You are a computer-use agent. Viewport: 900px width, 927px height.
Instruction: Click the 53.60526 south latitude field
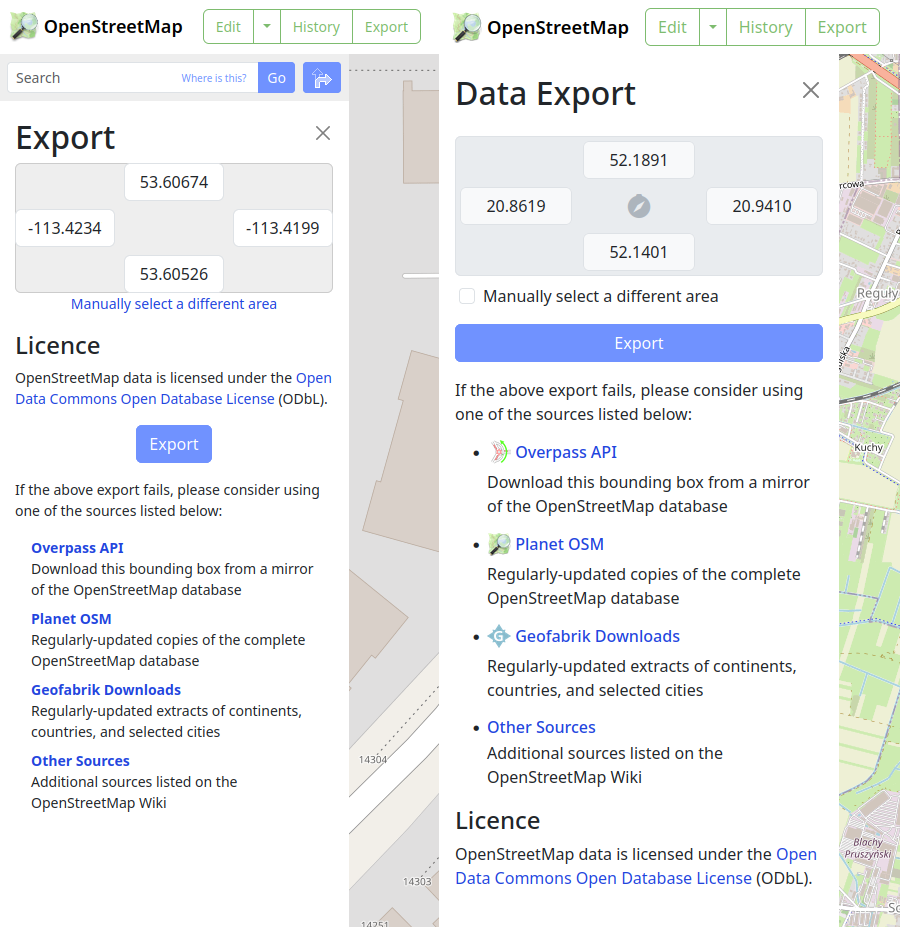click(174, 274)
